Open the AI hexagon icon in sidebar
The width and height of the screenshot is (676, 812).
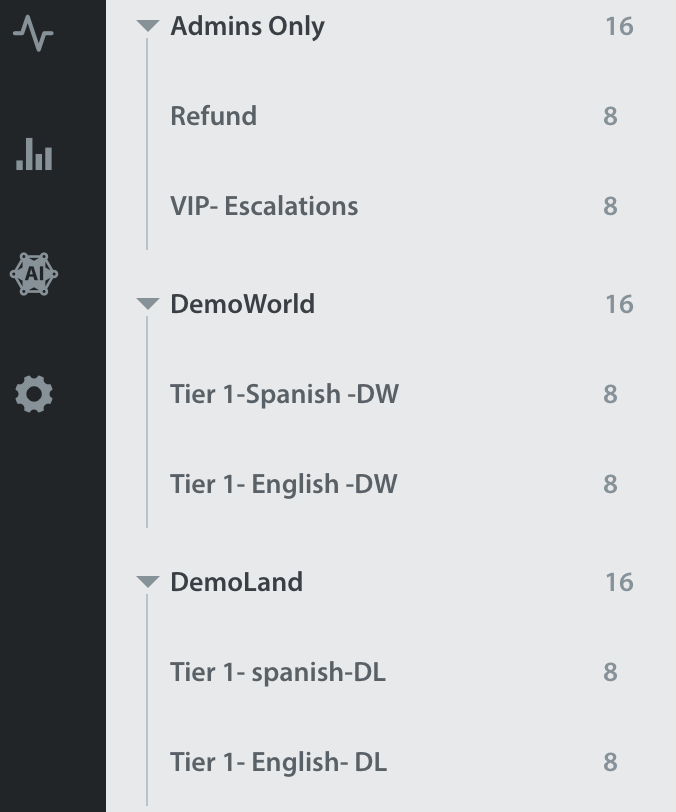click(x=34, y=274)
